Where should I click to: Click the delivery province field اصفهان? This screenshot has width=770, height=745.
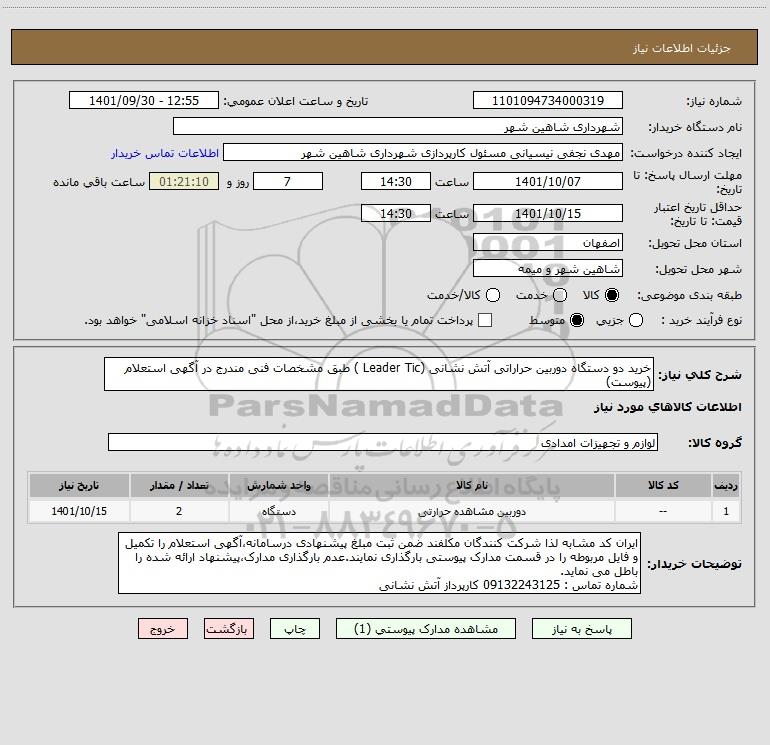tap(548, 242)
